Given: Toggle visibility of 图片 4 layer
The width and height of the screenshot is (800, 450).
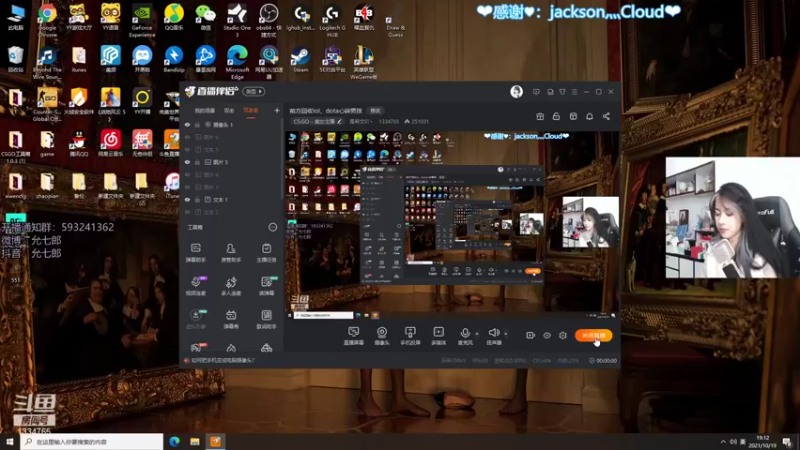Looking at the screenshot, I should 187,174.
